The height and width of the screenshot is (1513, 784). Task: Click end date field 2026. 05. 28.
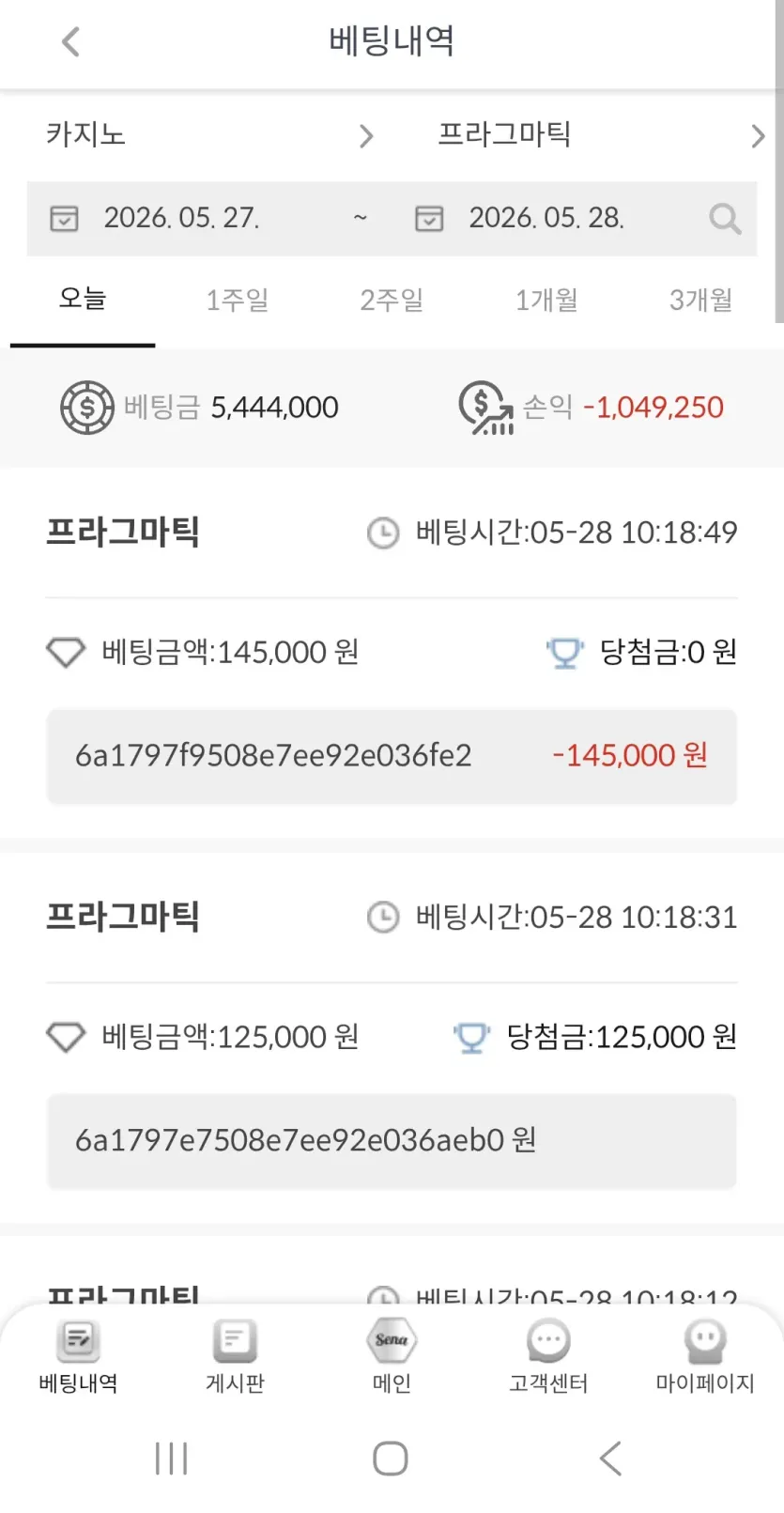pyautogui.click(x=546, y=218)
